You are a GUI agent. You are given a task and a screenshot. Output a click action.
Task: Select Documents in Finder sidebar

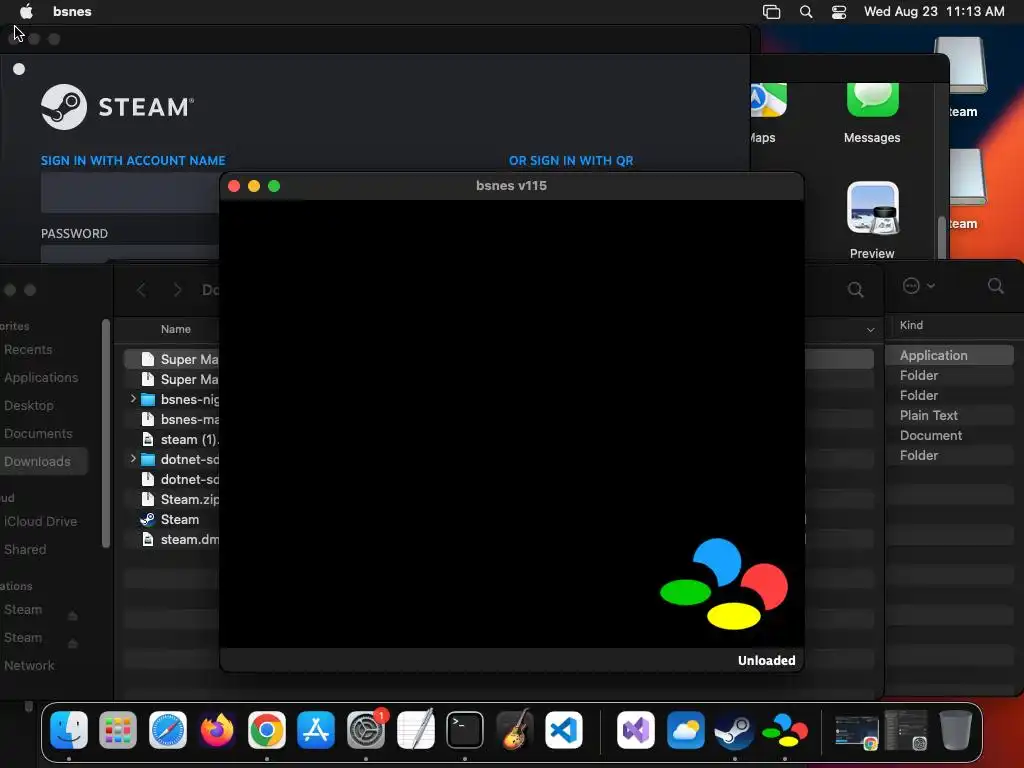tap(38, 434)
